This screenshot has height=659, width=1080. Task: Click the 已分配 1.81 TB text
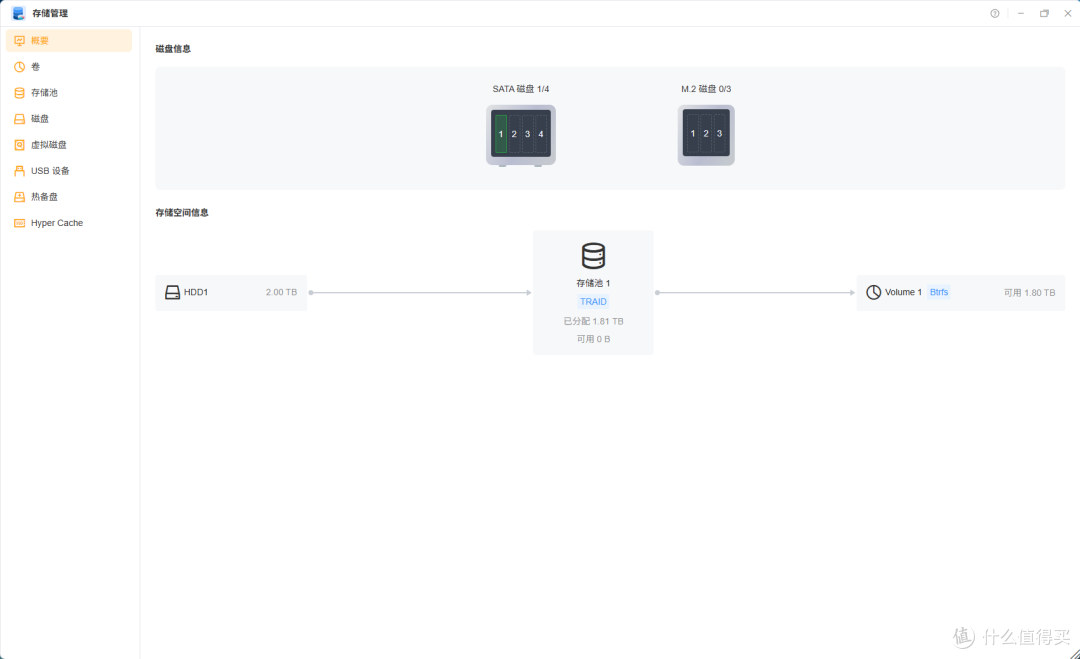click(x=593, y=322)
